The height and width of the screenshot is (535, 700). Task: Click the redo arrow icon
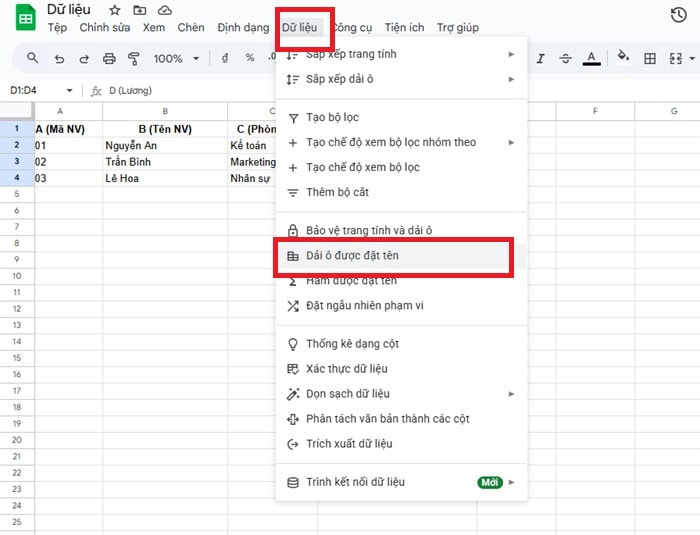[x=83, y=58]
